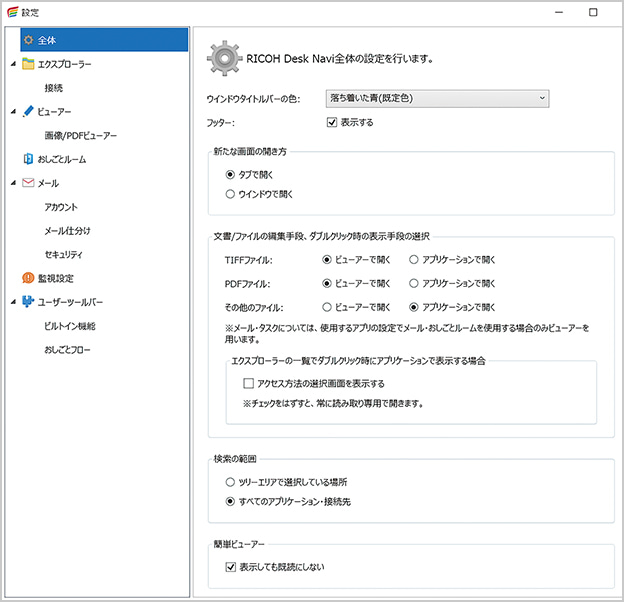Uncheck the フッター 表示する checkbox
Image resolution: width=624 pixels, height=602 pixels.
[332, 123]
